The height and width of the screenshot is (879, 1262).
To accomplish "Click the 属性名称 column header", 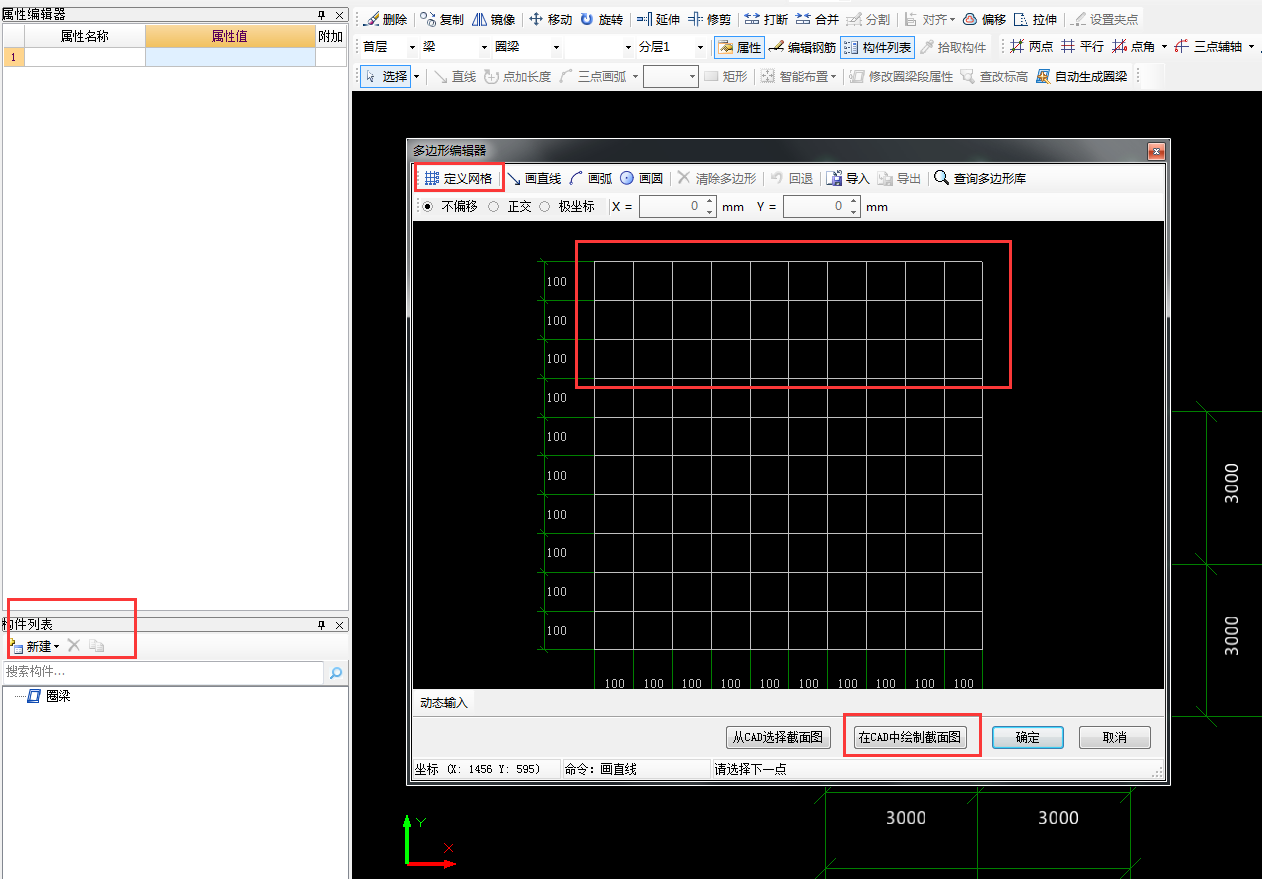I will 85,36.
